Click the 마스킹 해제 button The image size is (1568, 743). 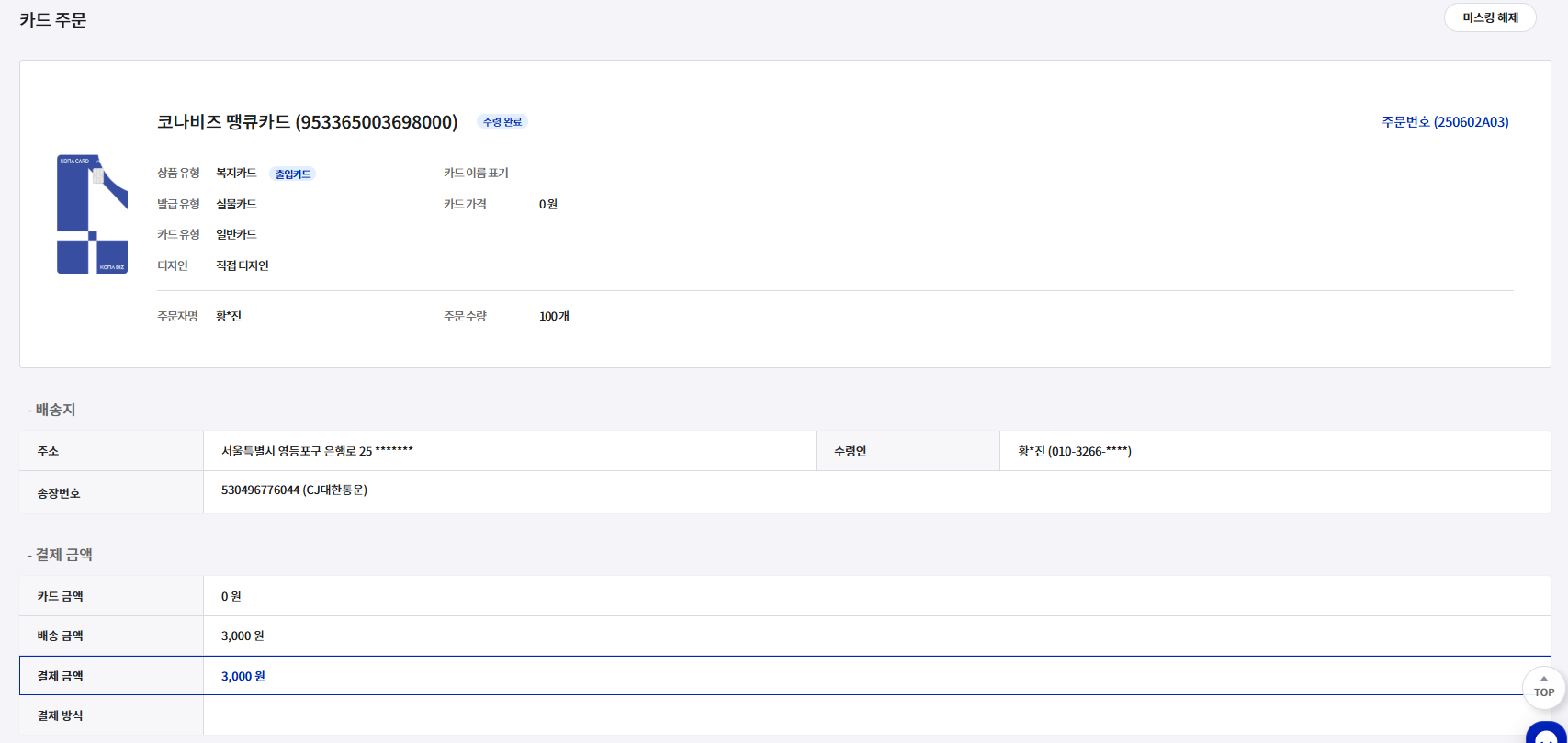pyautogui.click(x=1489, y=17)
